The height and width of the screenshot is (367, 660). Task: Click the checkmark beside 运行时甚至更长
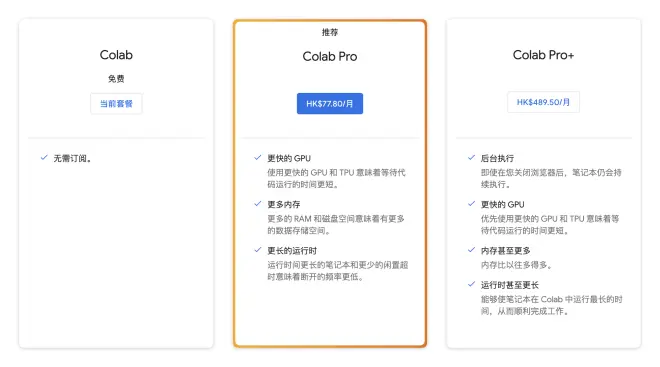point(471,284)
